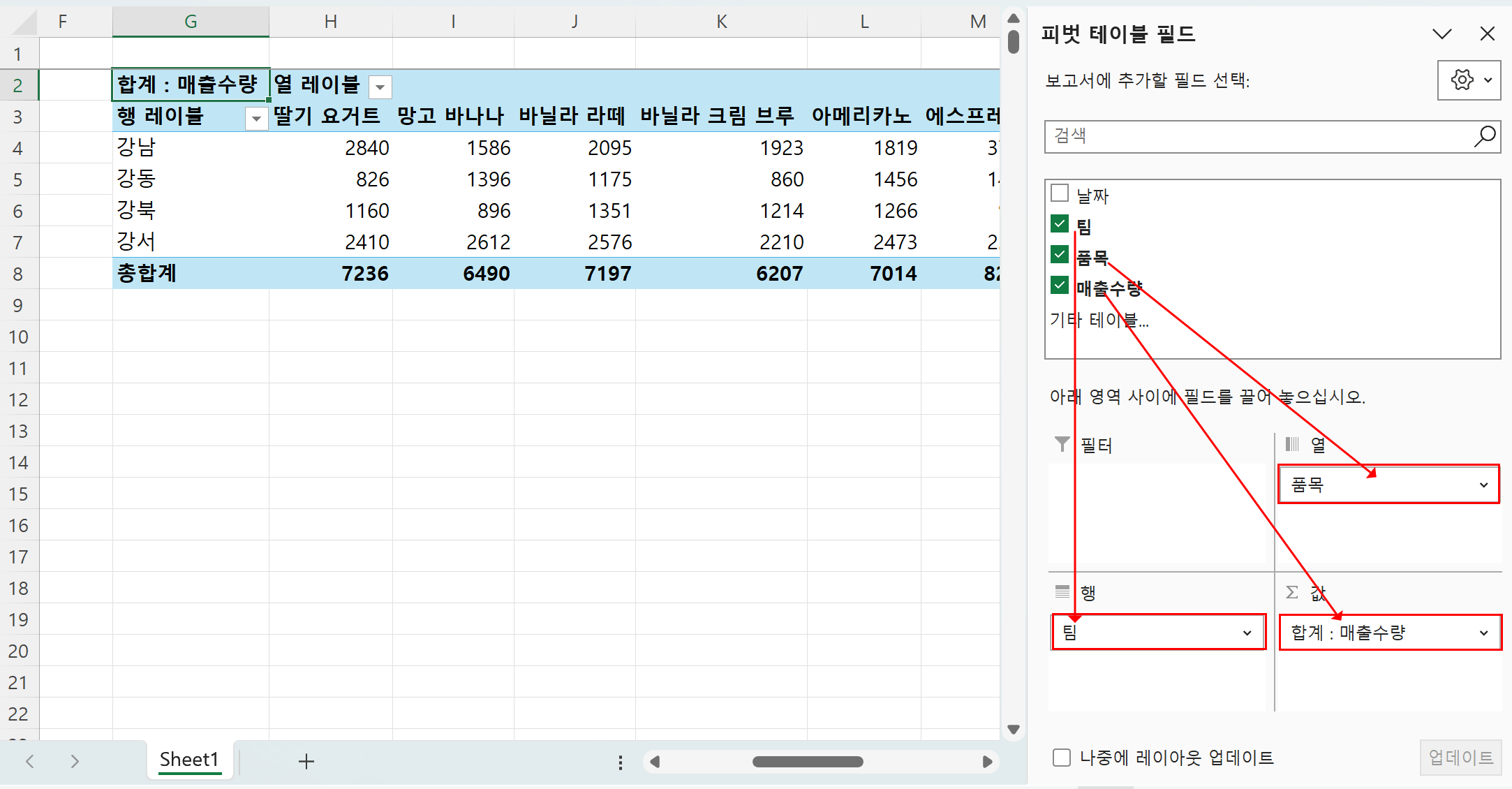Select the cell with value 2840
The image size is (1512, 789).
coord(331,147)
